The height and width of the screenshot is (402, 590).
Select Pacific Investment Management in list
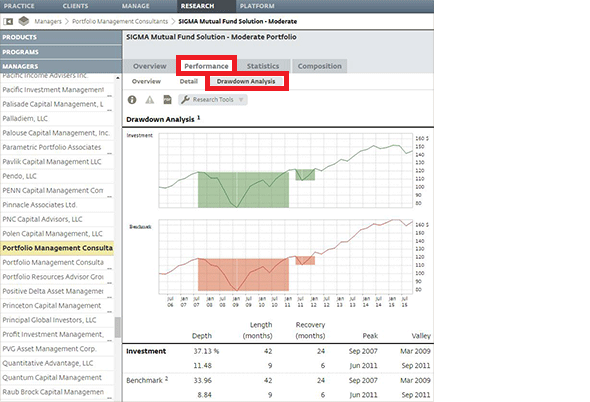coord(57,90)
